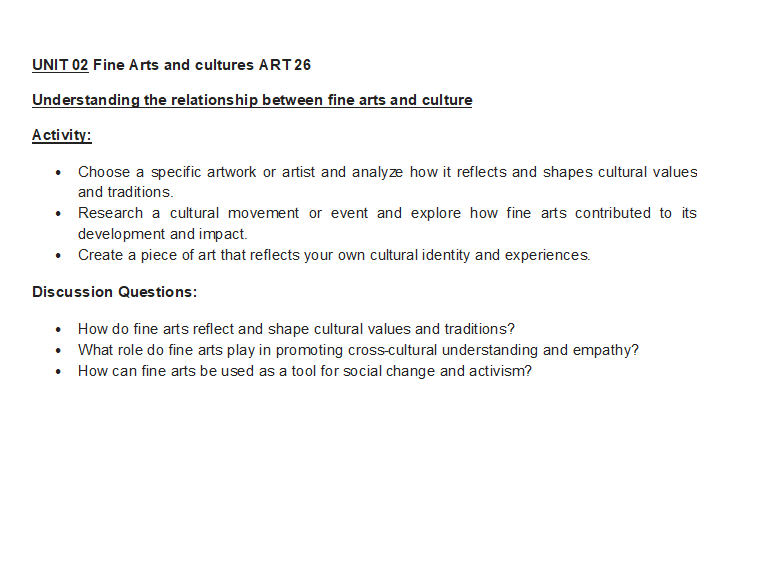
Task: Click the bullet before "How do fine arts reflect"
Action: pyautogui.click(x=59, y=329)
